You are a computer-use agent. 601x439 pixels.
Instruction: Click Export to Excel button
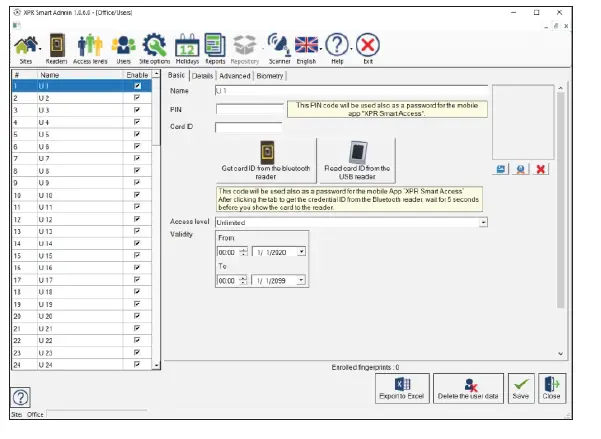399,388
